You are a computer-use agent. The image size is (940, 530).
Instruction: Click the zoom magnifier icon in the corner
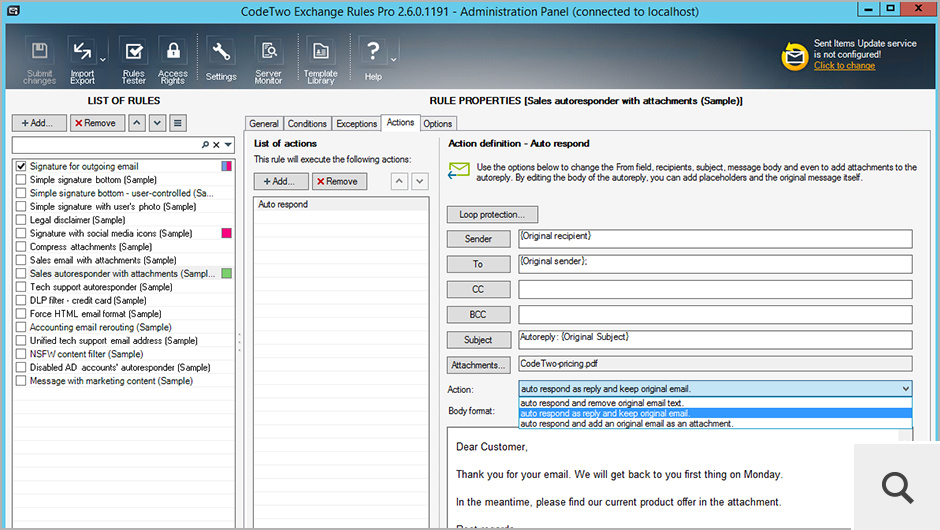click(x=897, y=487)
